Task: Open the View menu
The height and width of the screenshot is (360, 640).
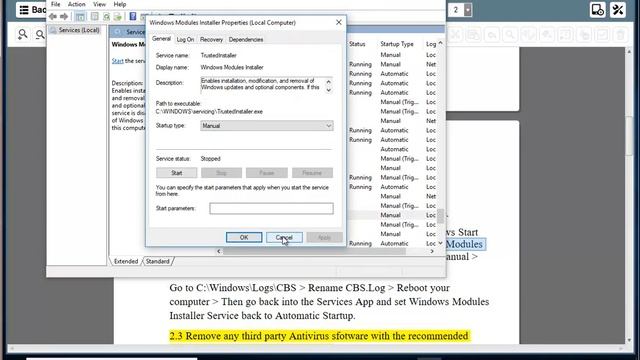Action: (x=99, y=4)
